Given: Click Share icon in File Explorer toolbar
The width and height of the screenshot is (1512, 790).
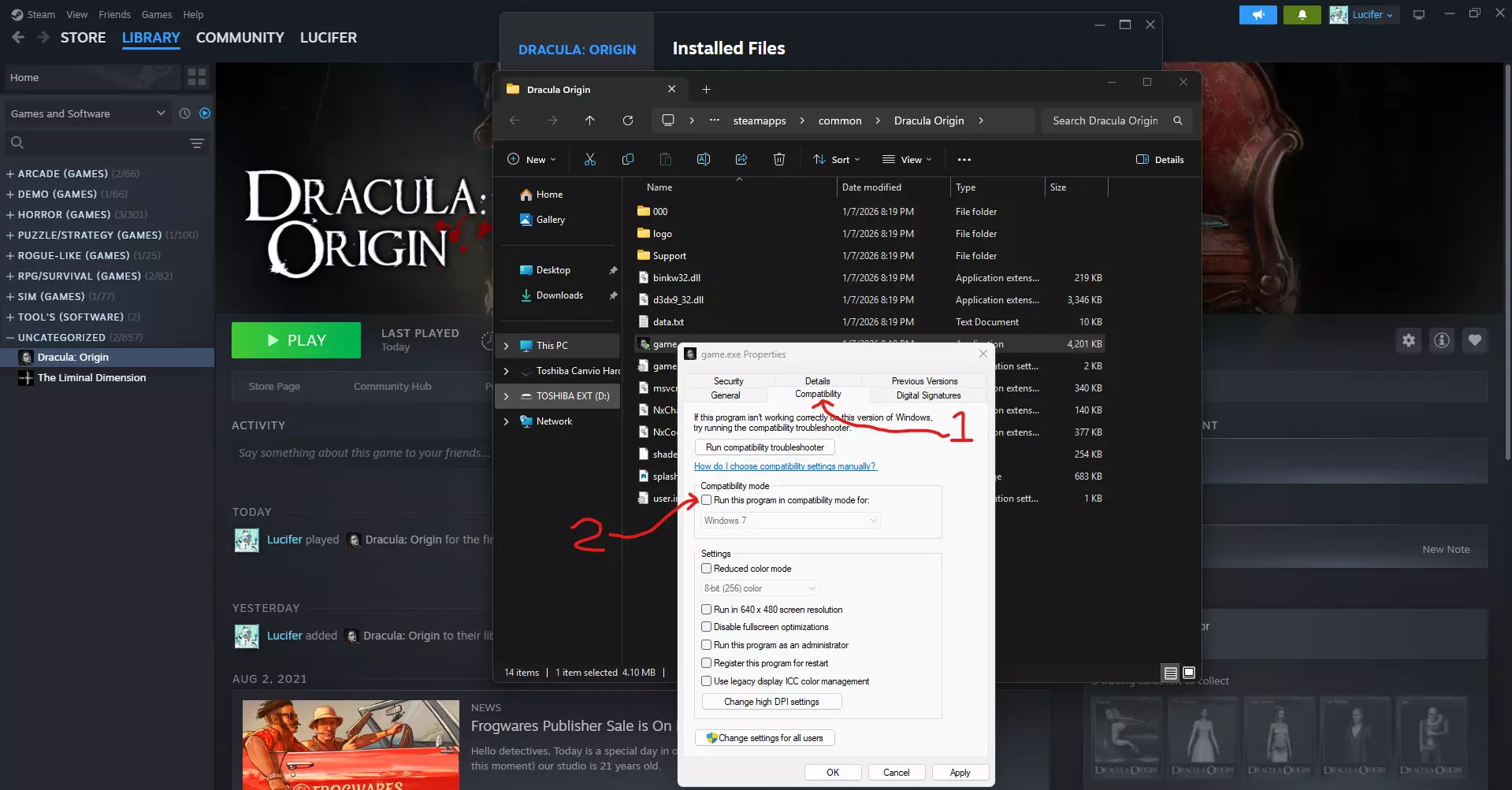Looking at the screenshot, I should [x=741, y=159].
